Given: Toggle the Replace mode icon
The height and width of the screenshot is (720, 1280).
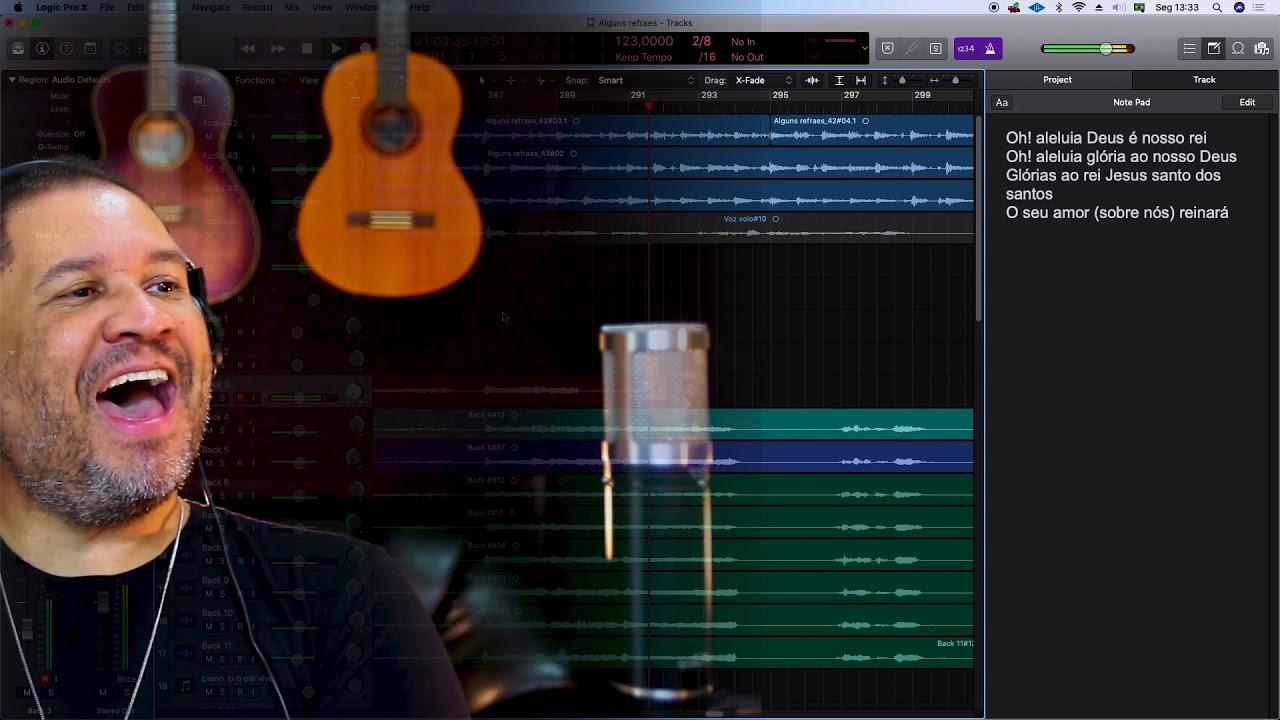Looking at the screenshot, I should click(887, 48).
